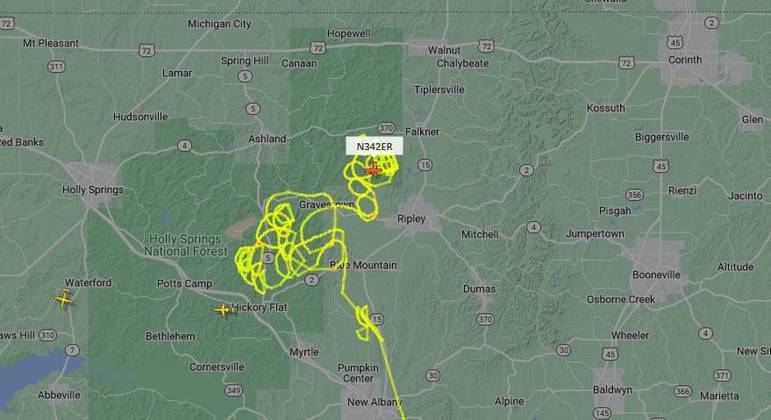Viewport: 771px width, 420px height.
Task: Click the Highway 370 shield near Falkner
Action: tap(386, 128)
